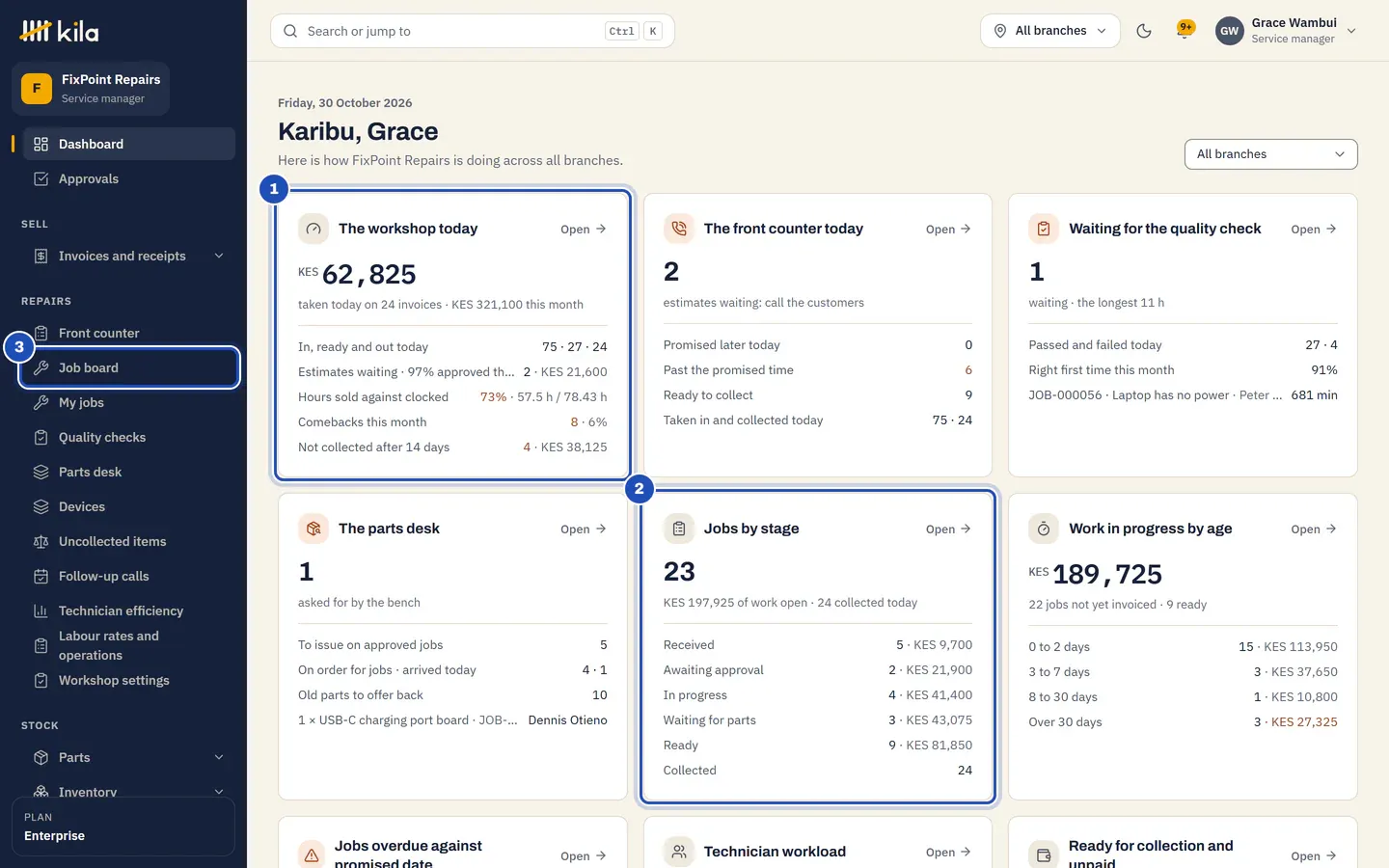The width and height of the screenshot is (1389, 868).
Task: Click the parts desk card icon
Action: coord(313,529)
